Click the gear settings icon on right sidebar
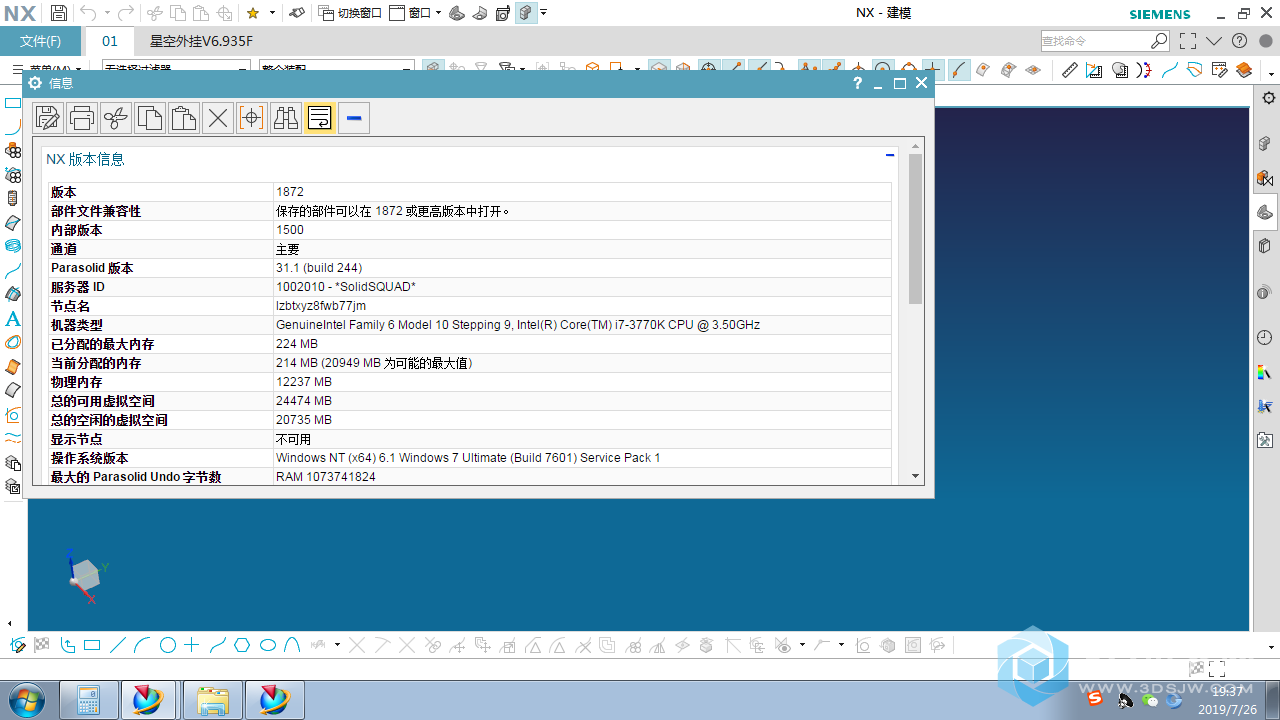Image resolution: width=1280 pixels, height=720 pixels. click(1268, 97)
